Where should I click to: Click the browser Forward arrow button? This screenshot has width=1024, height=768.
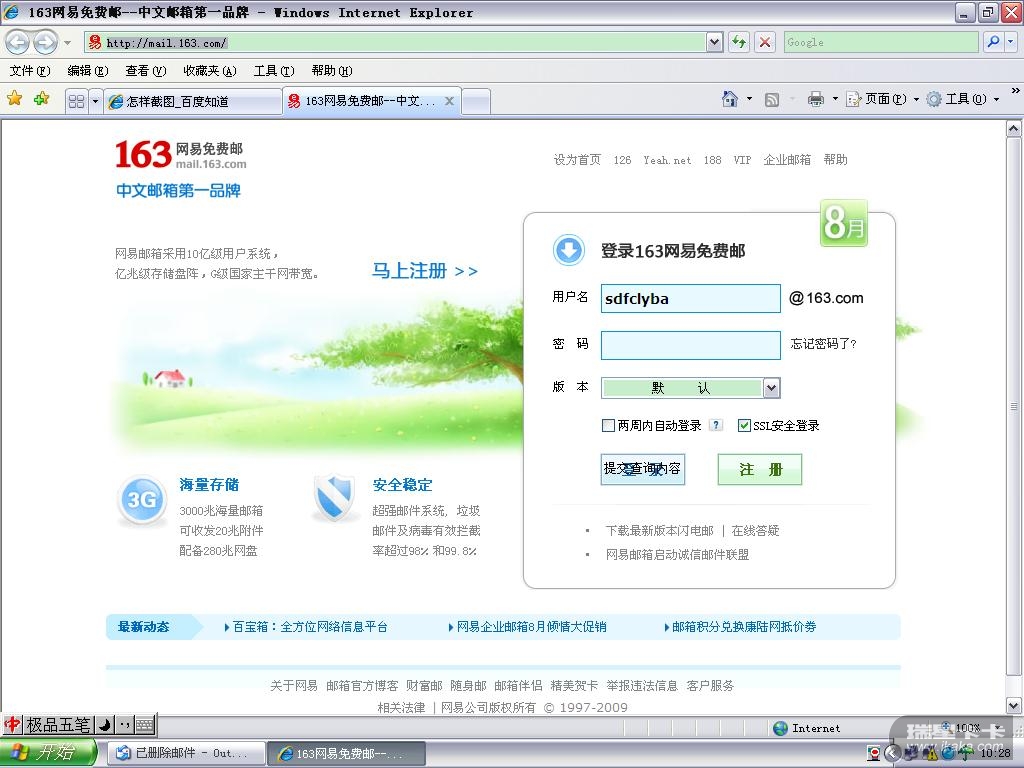coord(45,42)
